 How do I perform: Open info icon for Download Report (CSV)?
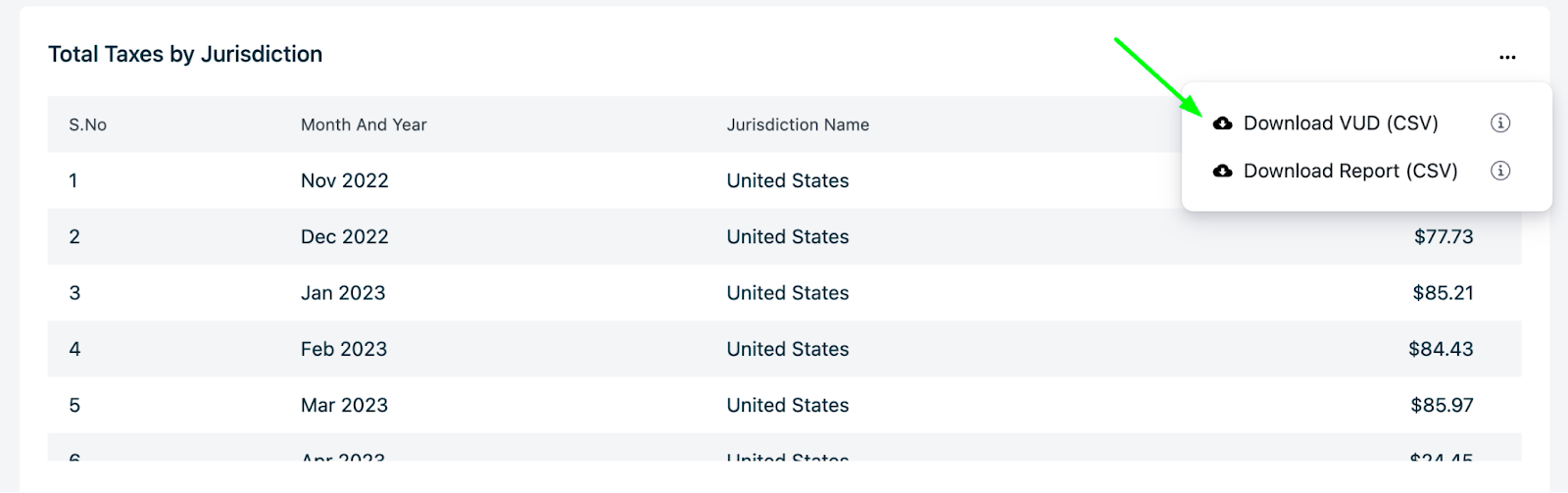(x=1499, y=172)
